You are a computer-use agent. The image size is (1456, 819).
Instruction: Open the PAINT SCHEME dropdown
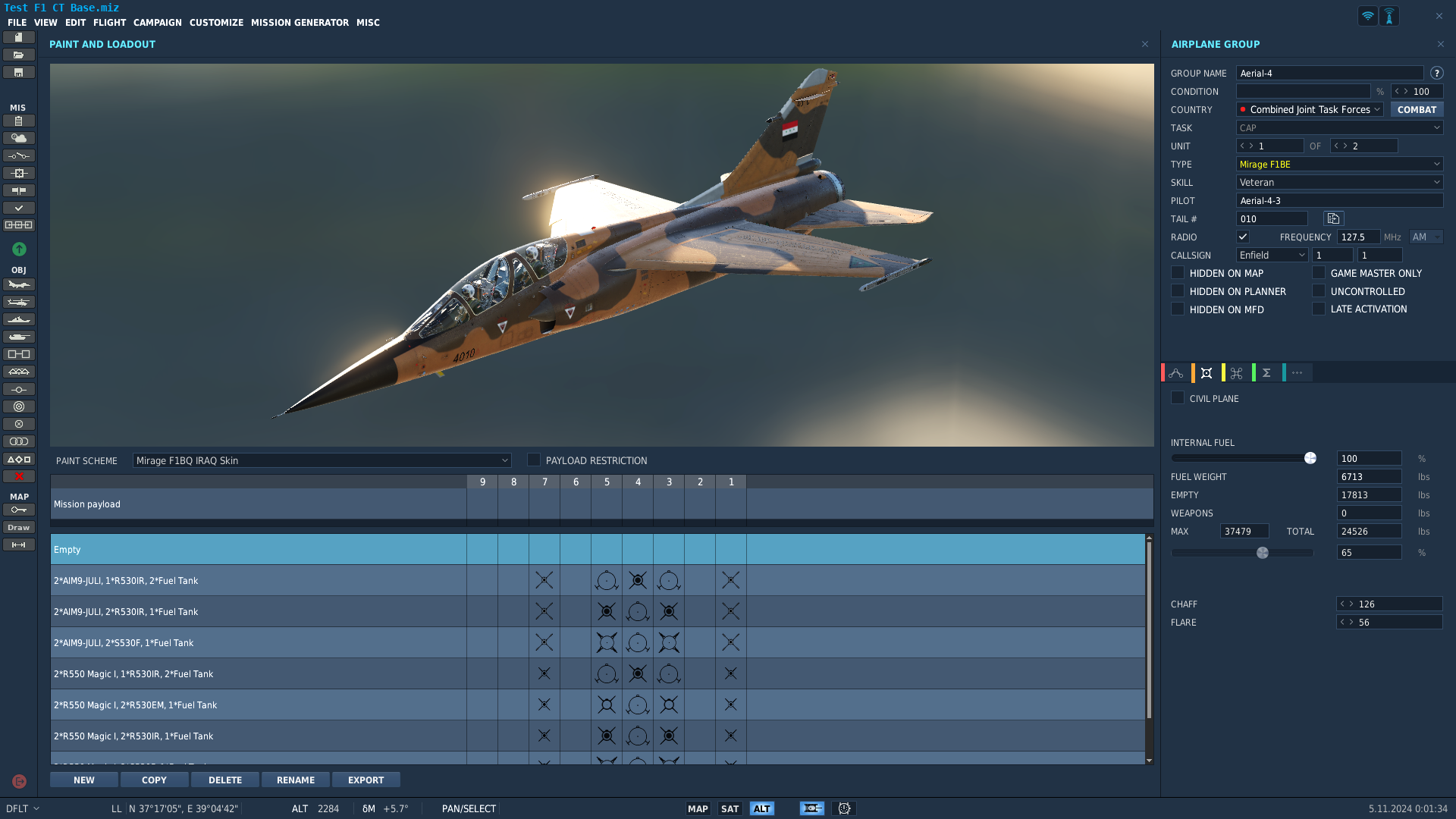(322, 460)
